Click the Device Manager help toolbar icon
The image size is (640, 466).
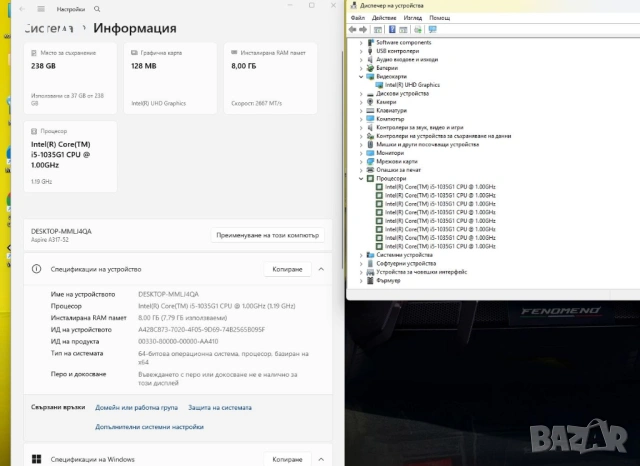pyautogui.click(x=392, y=29)
